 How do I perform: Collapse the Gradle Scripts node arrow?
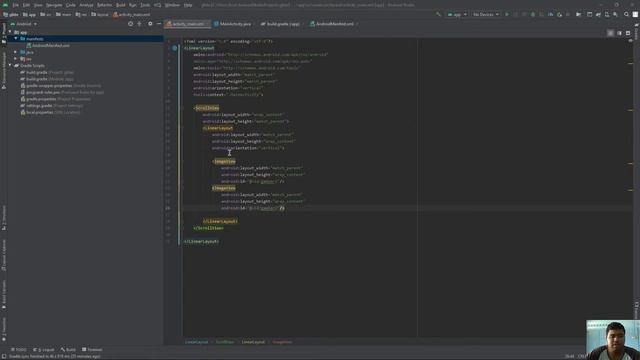[10, 65]
